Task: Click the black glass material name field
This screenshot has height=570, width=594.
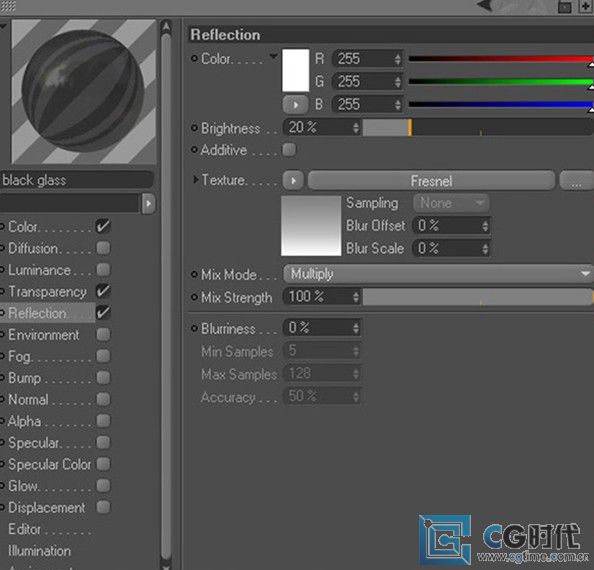Action: click(x=77, y=180)
